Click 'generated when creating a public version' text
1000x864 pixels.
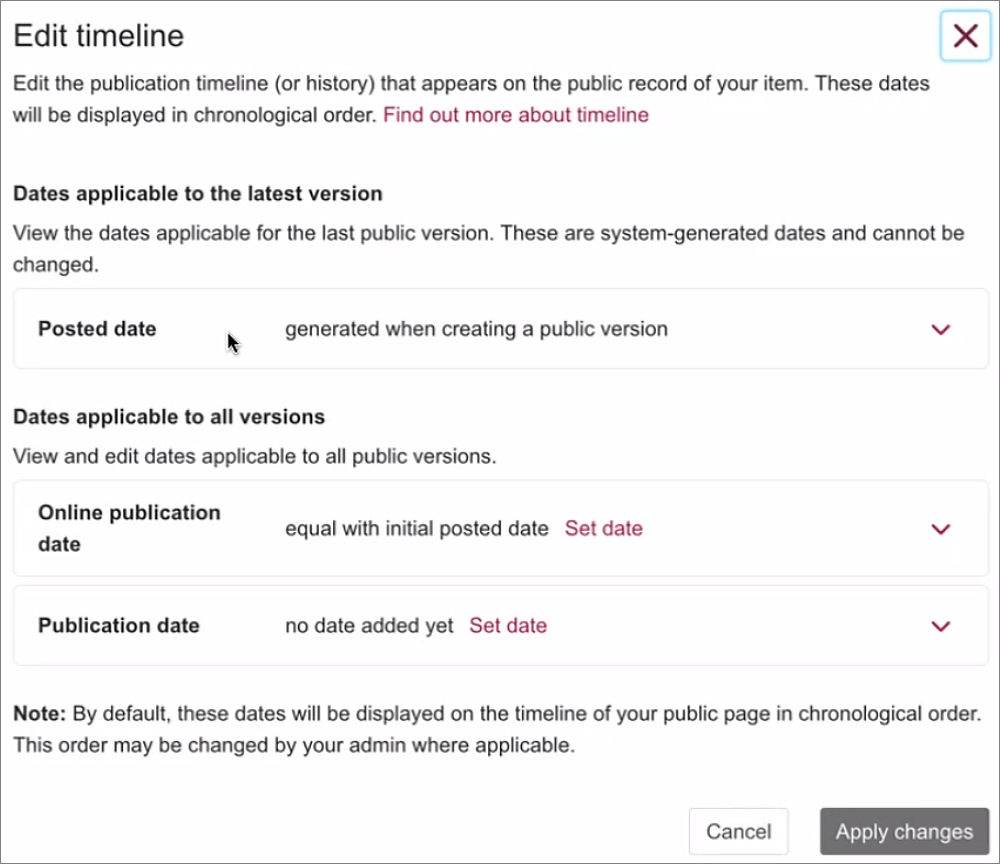tap(476, 329)
